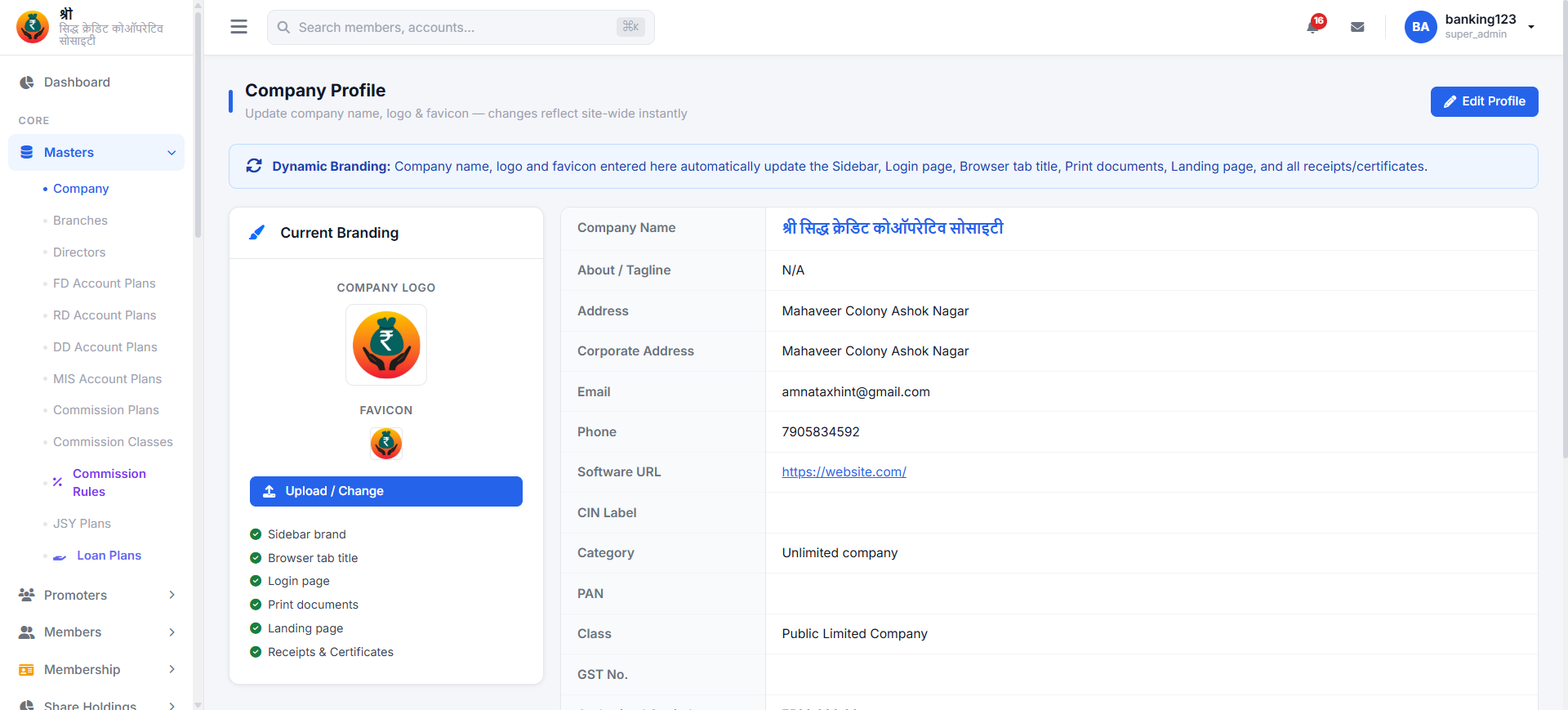Click the BA user avatar
Screen dimensions: 1568x710
(x=1420, y=27)
